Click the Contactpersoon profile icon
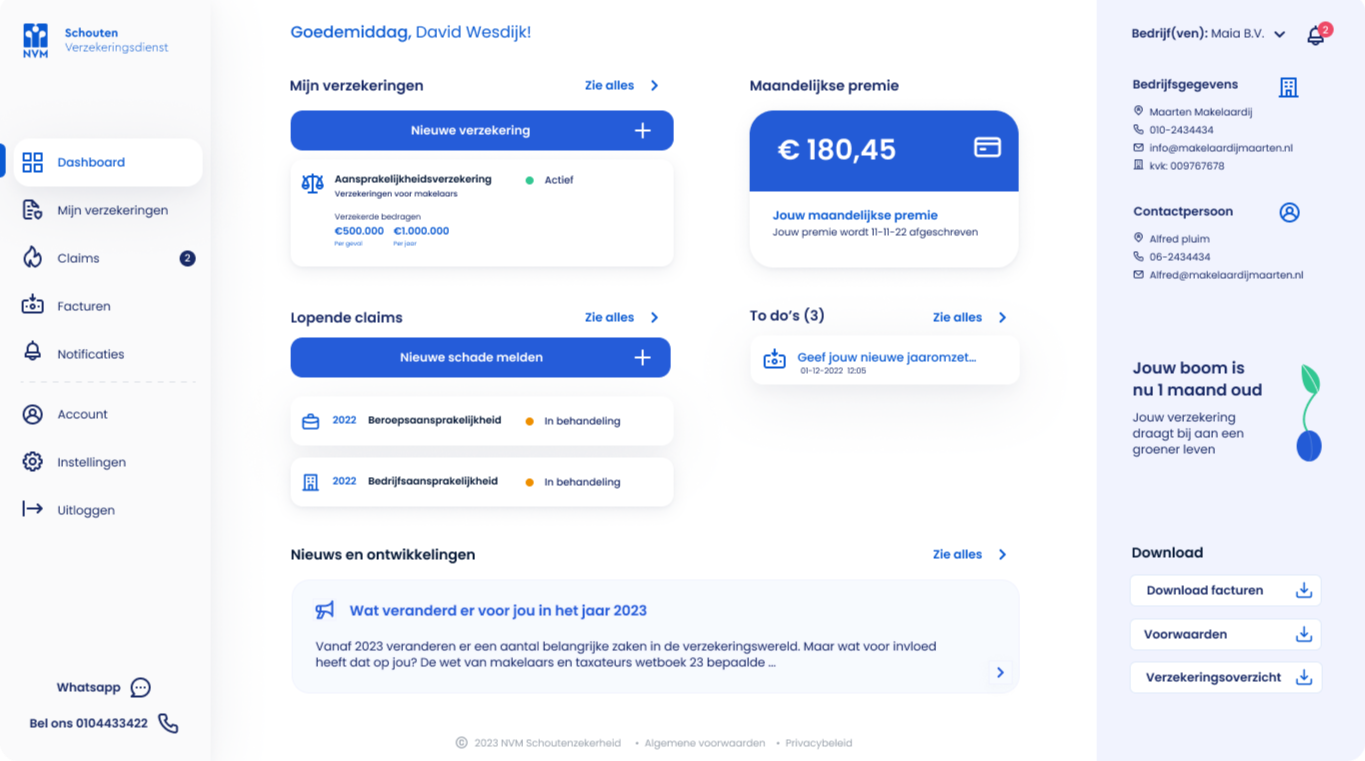 (1289, 212)
